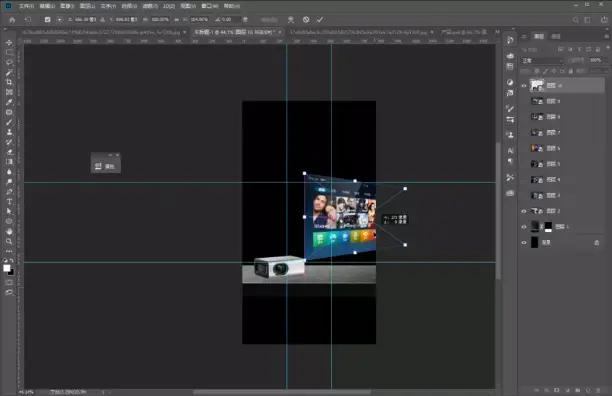Open the layer fill dropdown
612x396 pixels.
pyautogui.click(x=606, y=71)
